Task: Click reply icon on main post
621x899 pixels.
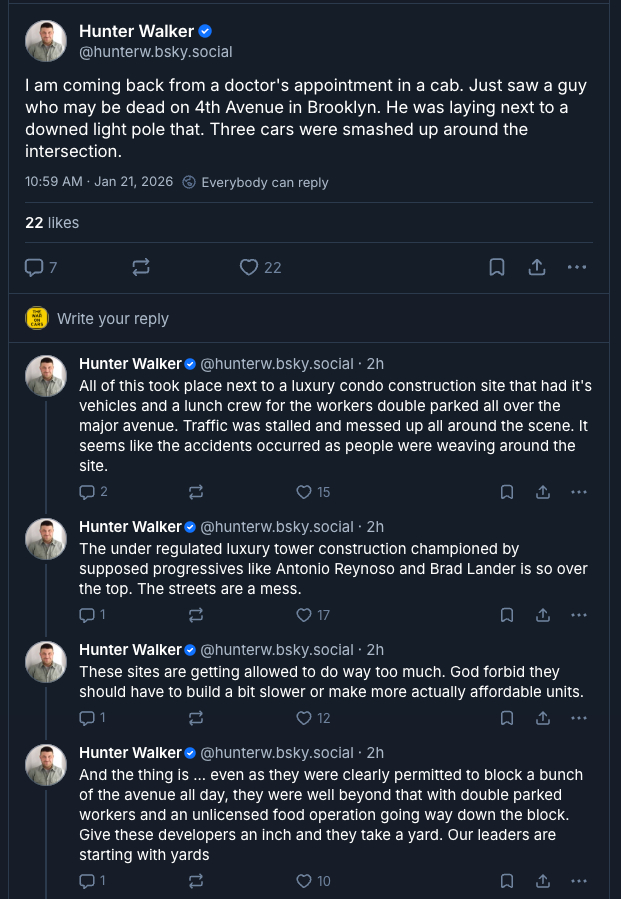Action: pyautogui.click(x=34, y=267)
